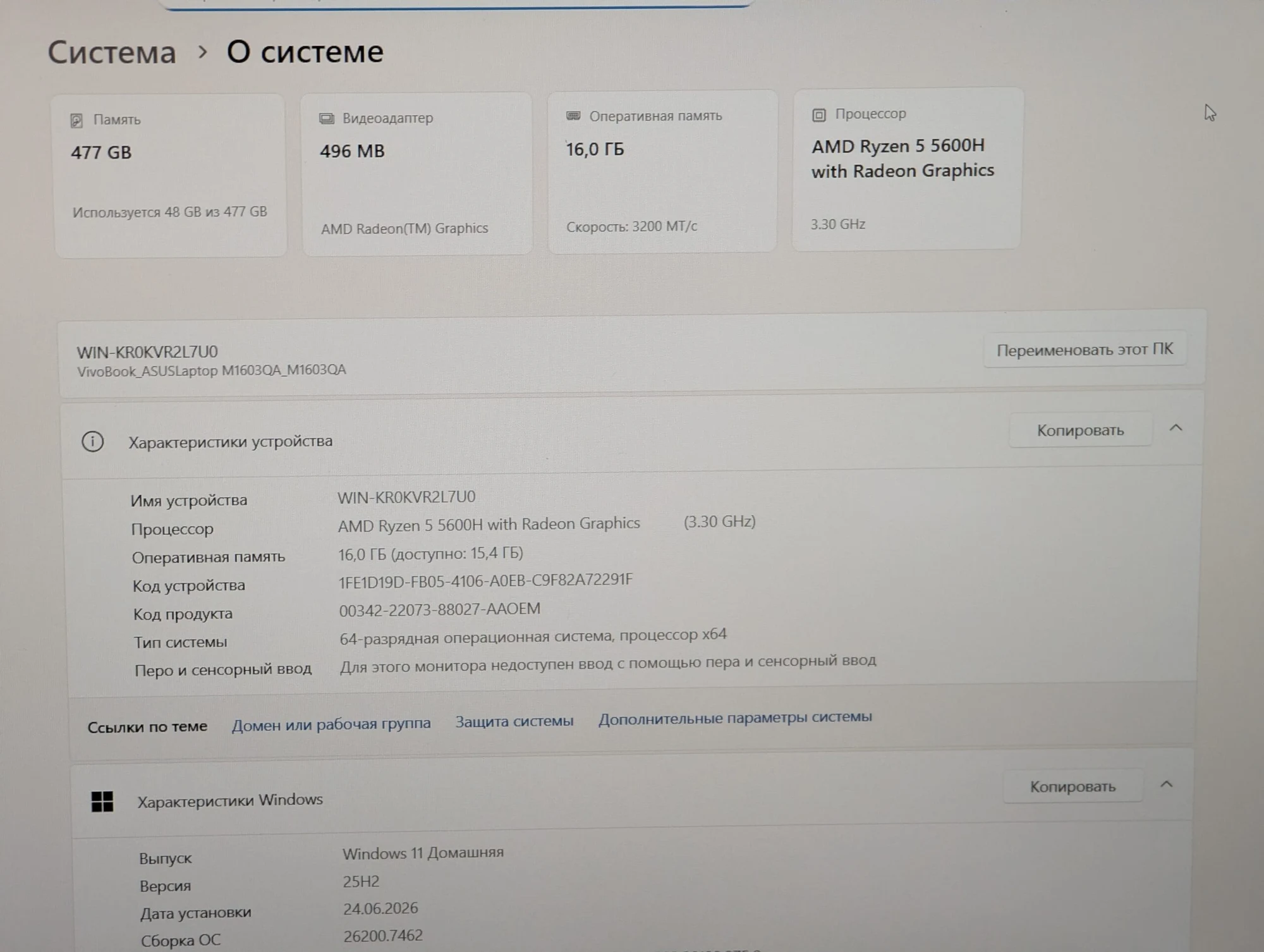Select the Перо и сенсорный ввод value
Image resolution: width=1264 pixels, height=952 pixels.
click(x=608, y=664)
